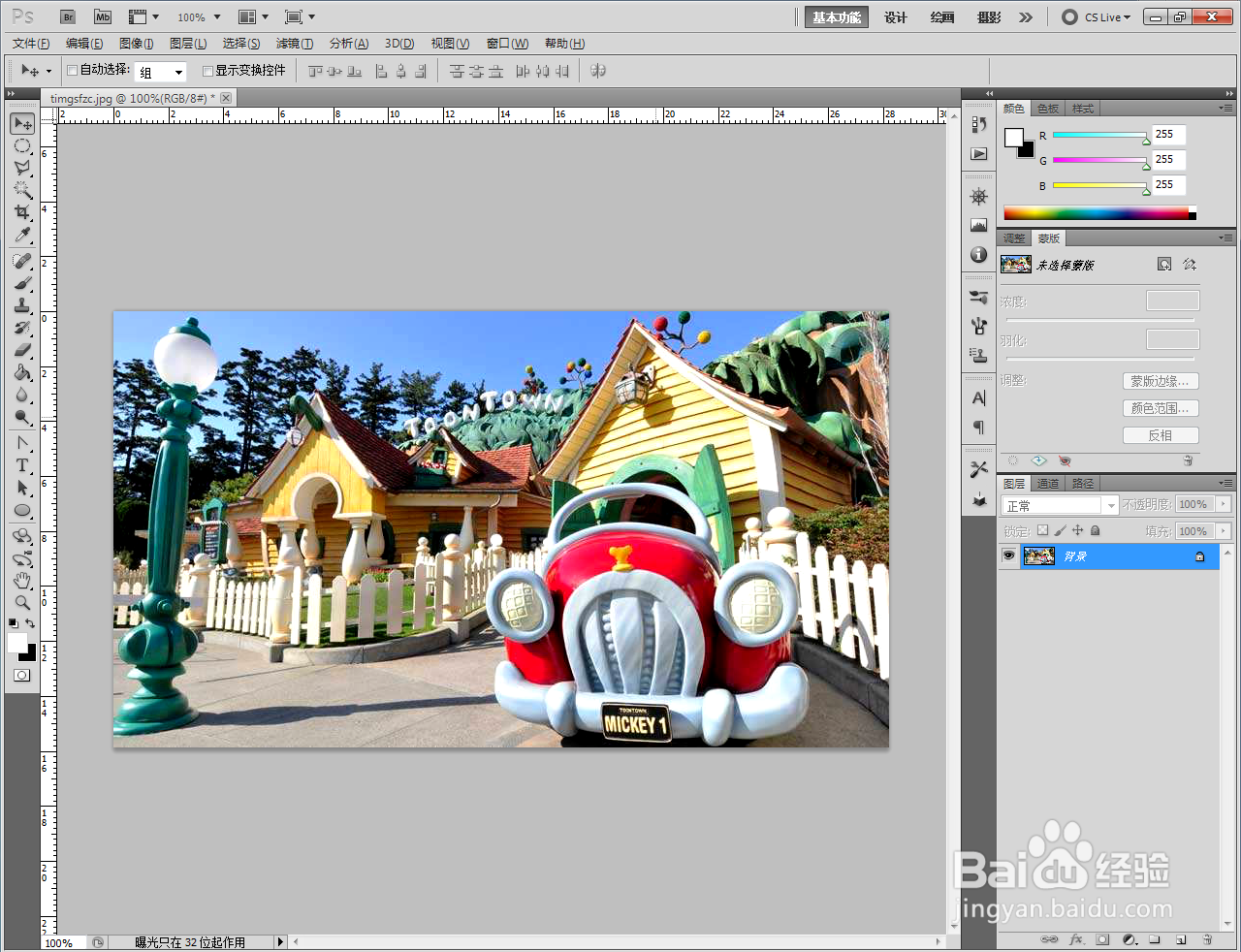
Task: Select the History Brush tool
Action: pos(22,328)
